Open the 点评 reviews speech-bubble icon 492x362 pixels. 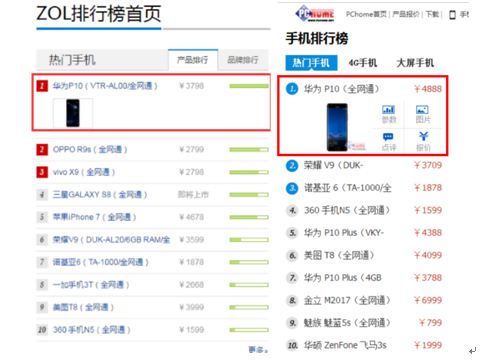(388, 142)
